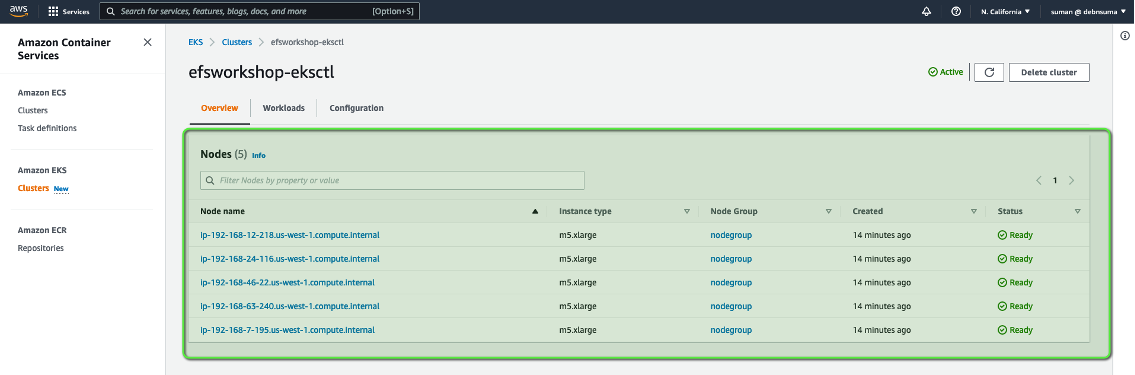The width and height of the screenshot is (1135, 375).
Task: Open node ip-192-168-12-218
Action: click(x=290, y=235)
